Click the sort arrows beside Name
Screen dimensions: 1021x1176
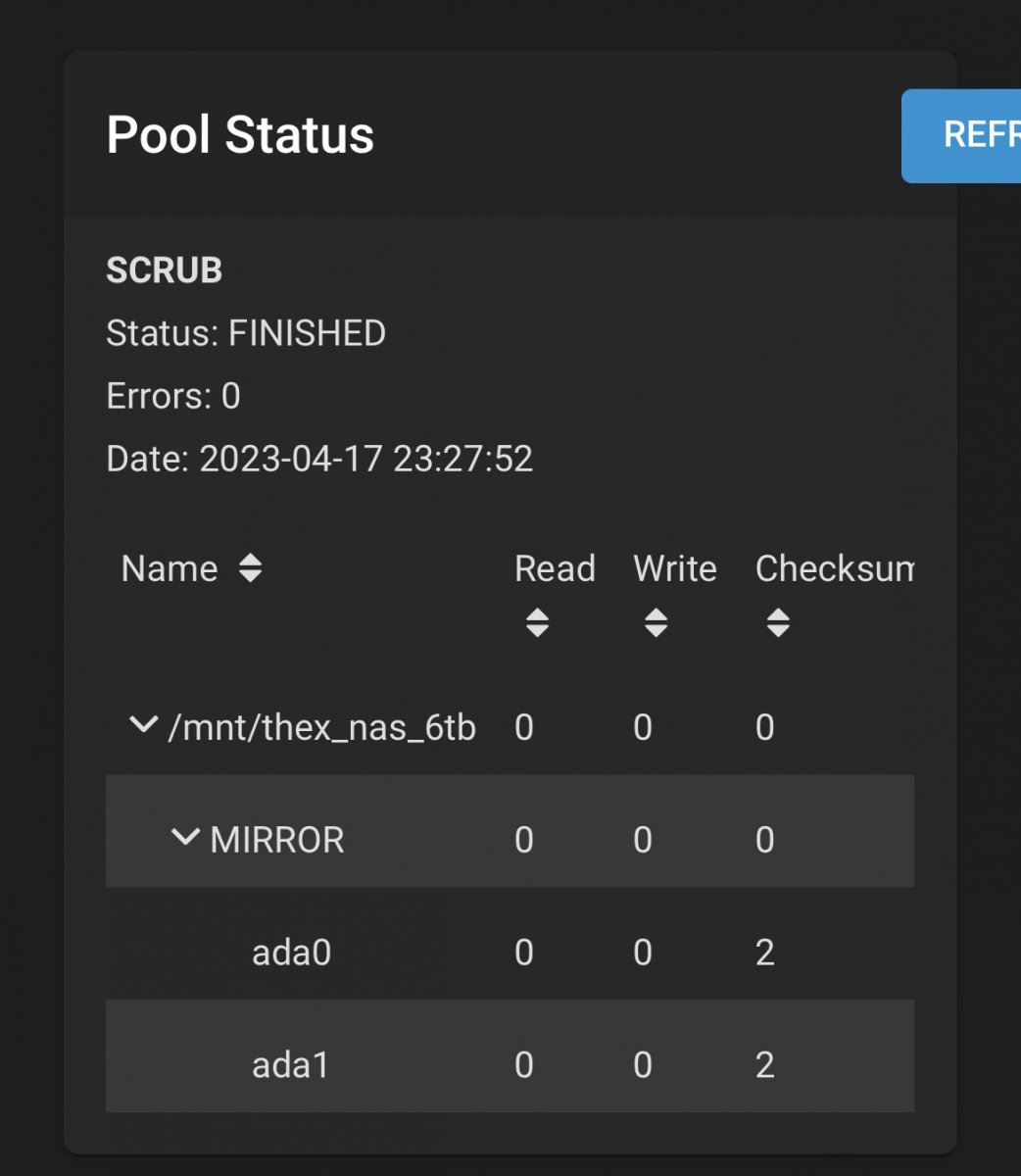pyautogui.click(x=251, y=568)
